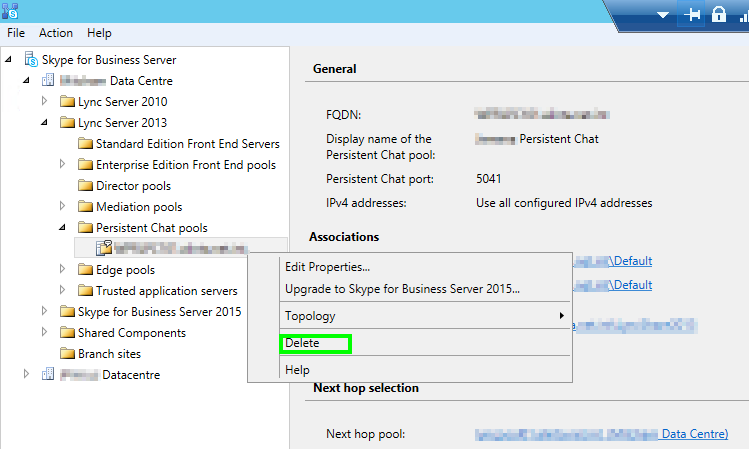Click the persistent chat pool server icon
749x449 pixels.
pos(104,248)
